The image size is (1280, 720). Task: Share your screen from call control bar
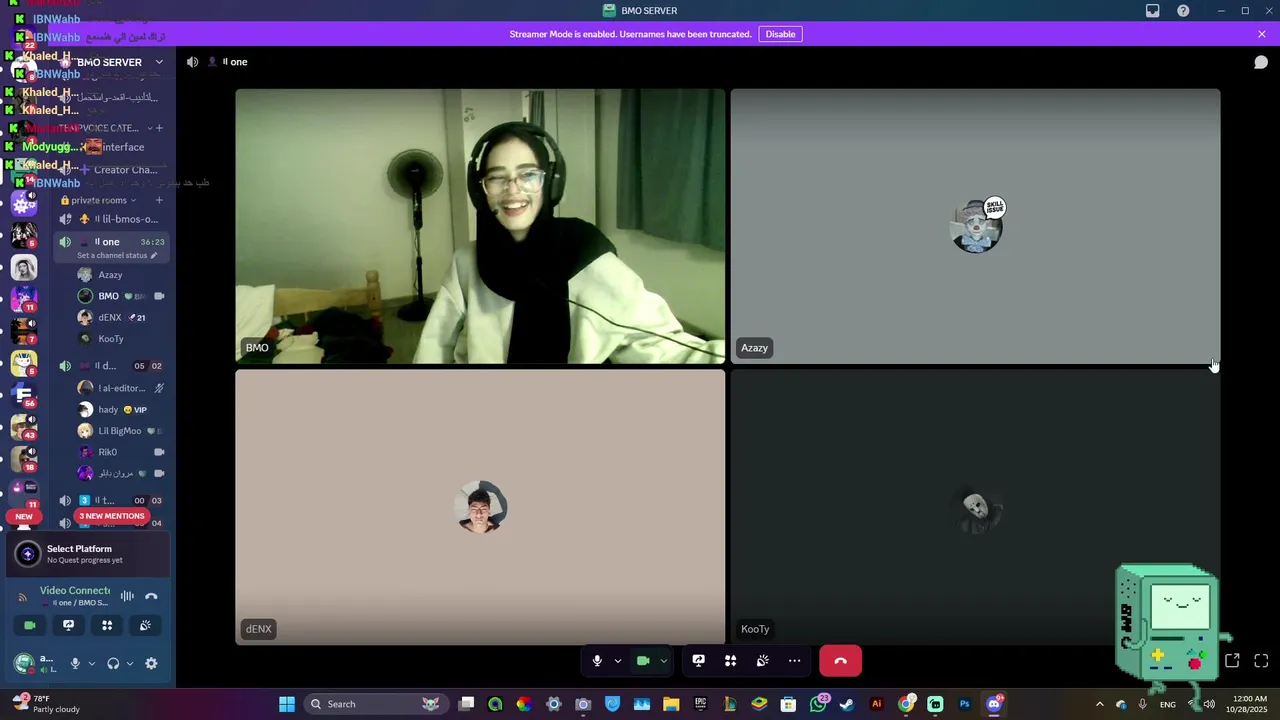[699, 661]
